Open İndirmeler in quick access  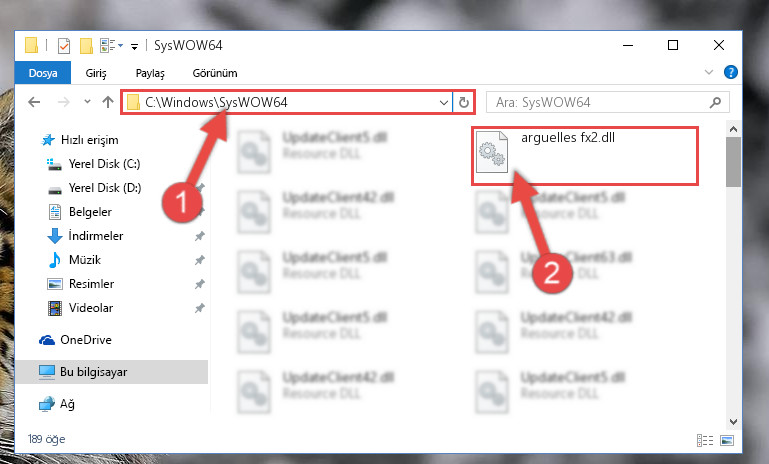pyautogui.click(x=96, y=236)
